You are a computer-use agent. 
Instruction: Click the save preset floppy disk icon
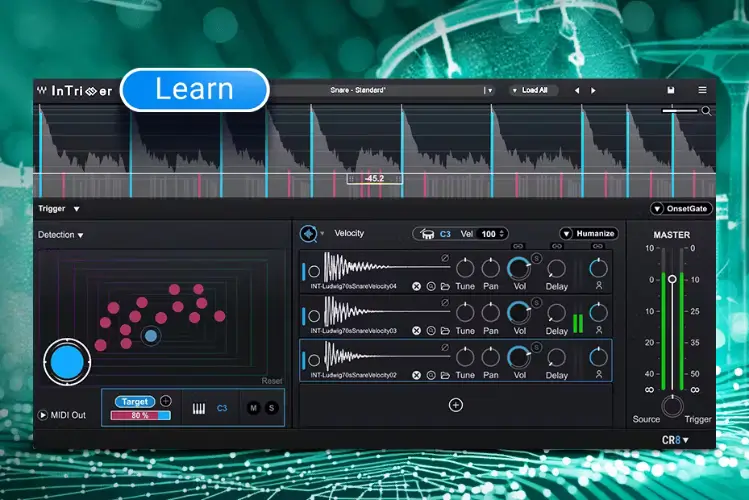point(671,90)
